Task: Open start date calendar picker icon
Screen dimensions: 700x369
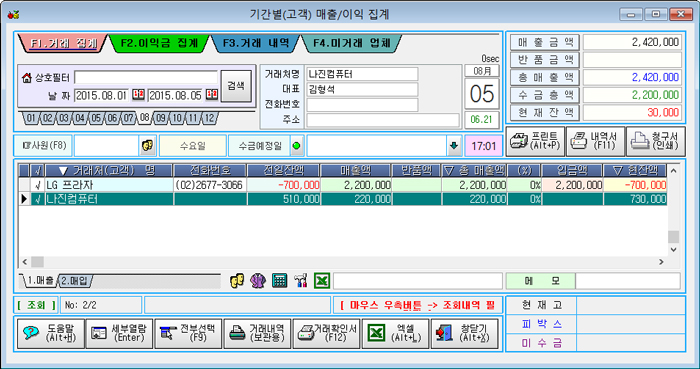Action: pos(138,95)
